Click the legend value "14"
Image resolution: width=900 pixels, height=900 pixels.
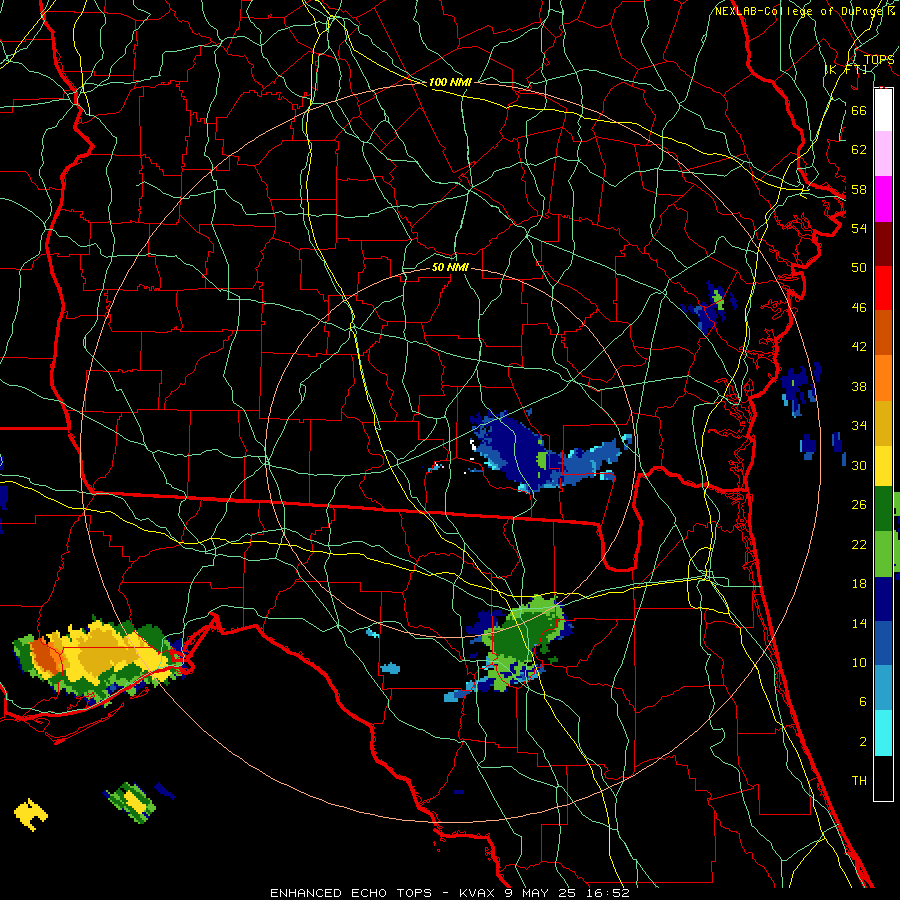pyautogui.click(x=859, y=623)
